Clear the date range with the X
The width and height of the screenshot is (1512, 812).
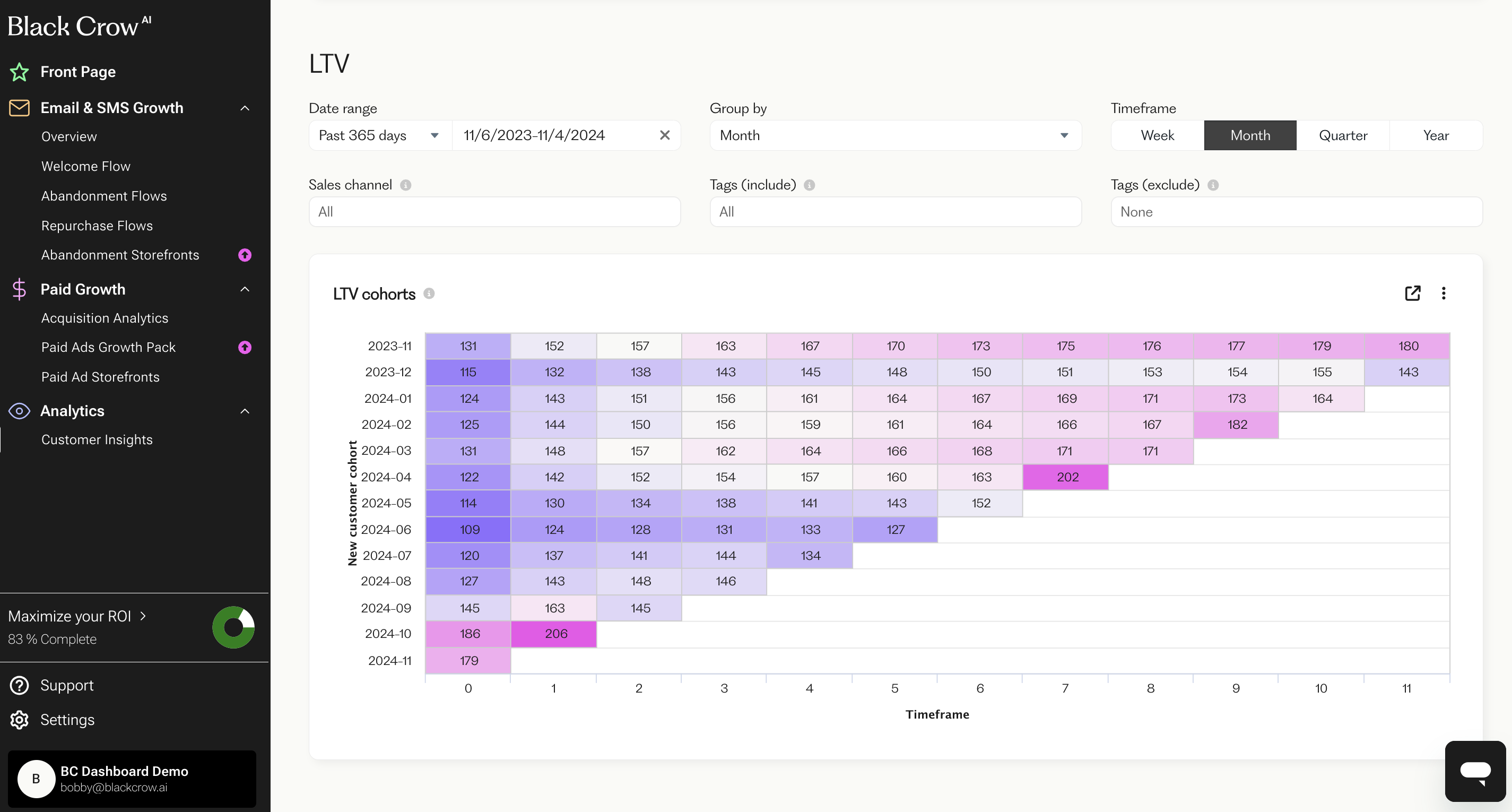pos(664,135)
